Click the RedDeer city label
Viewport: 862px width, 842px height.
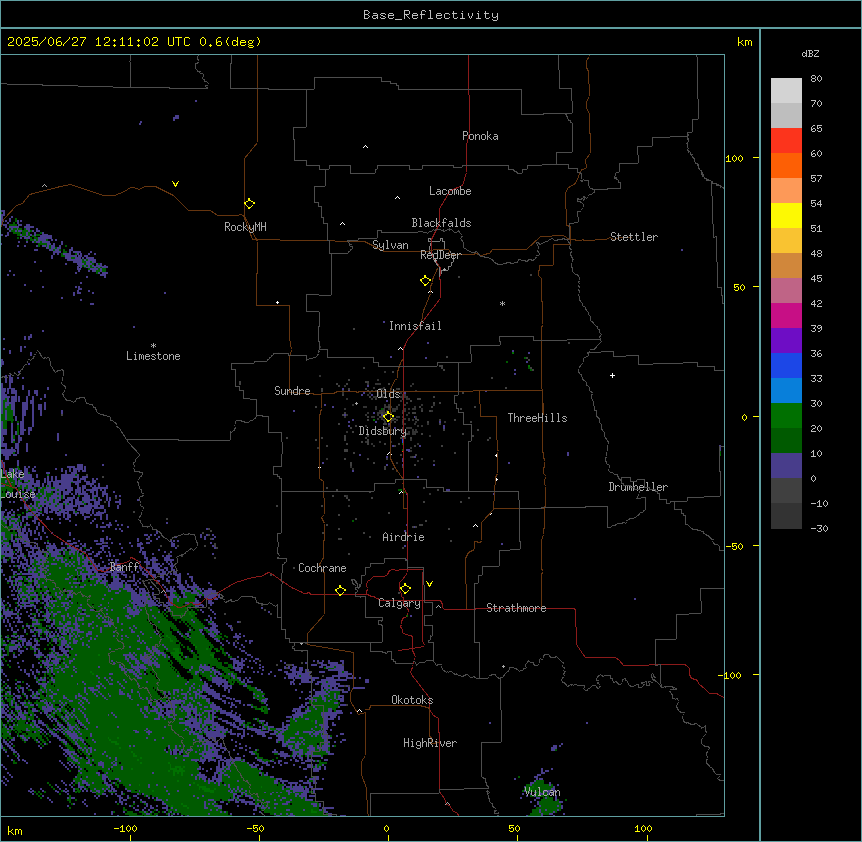click(440, 255)
